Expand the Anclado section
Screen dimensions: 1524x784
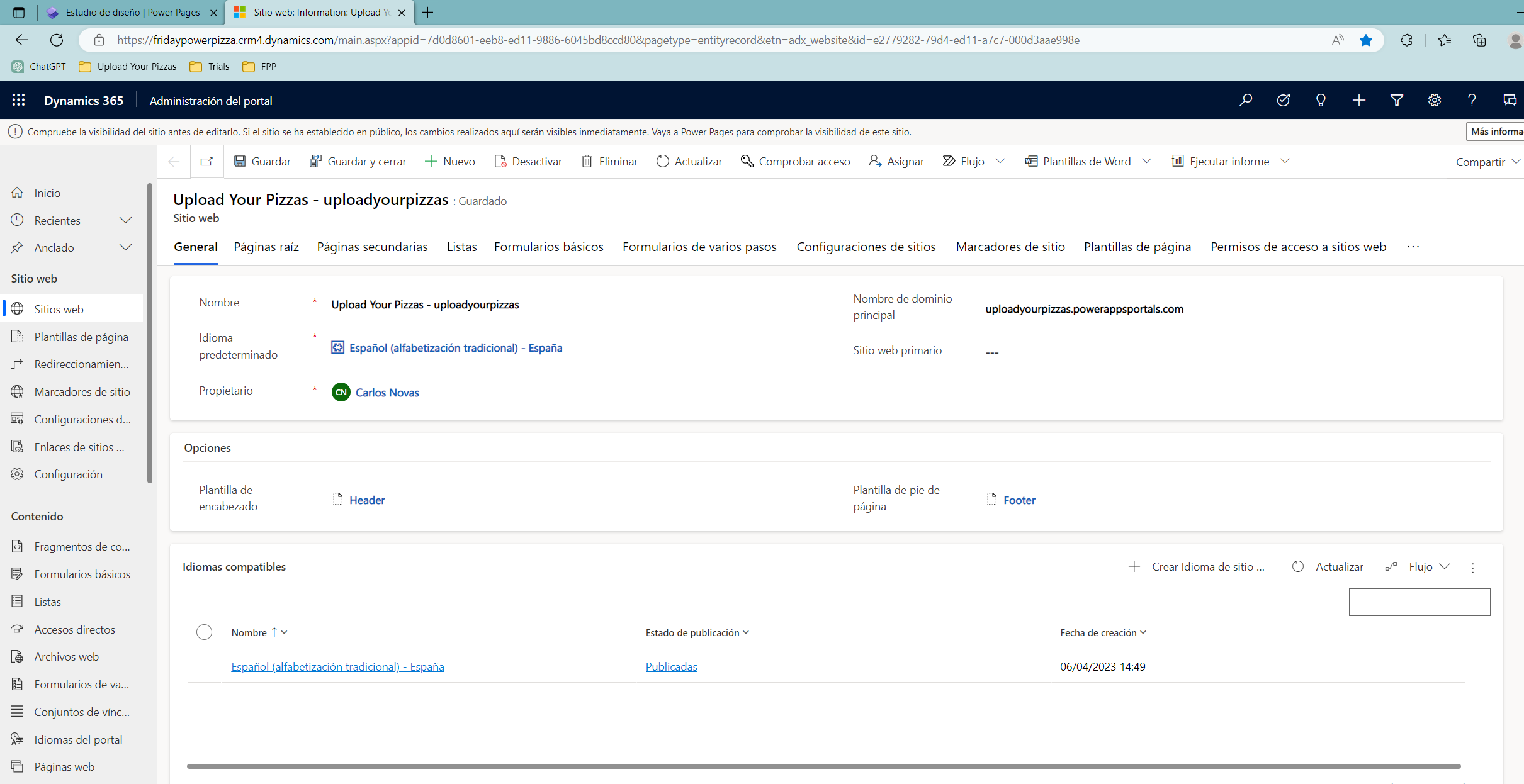pos(125,247)
